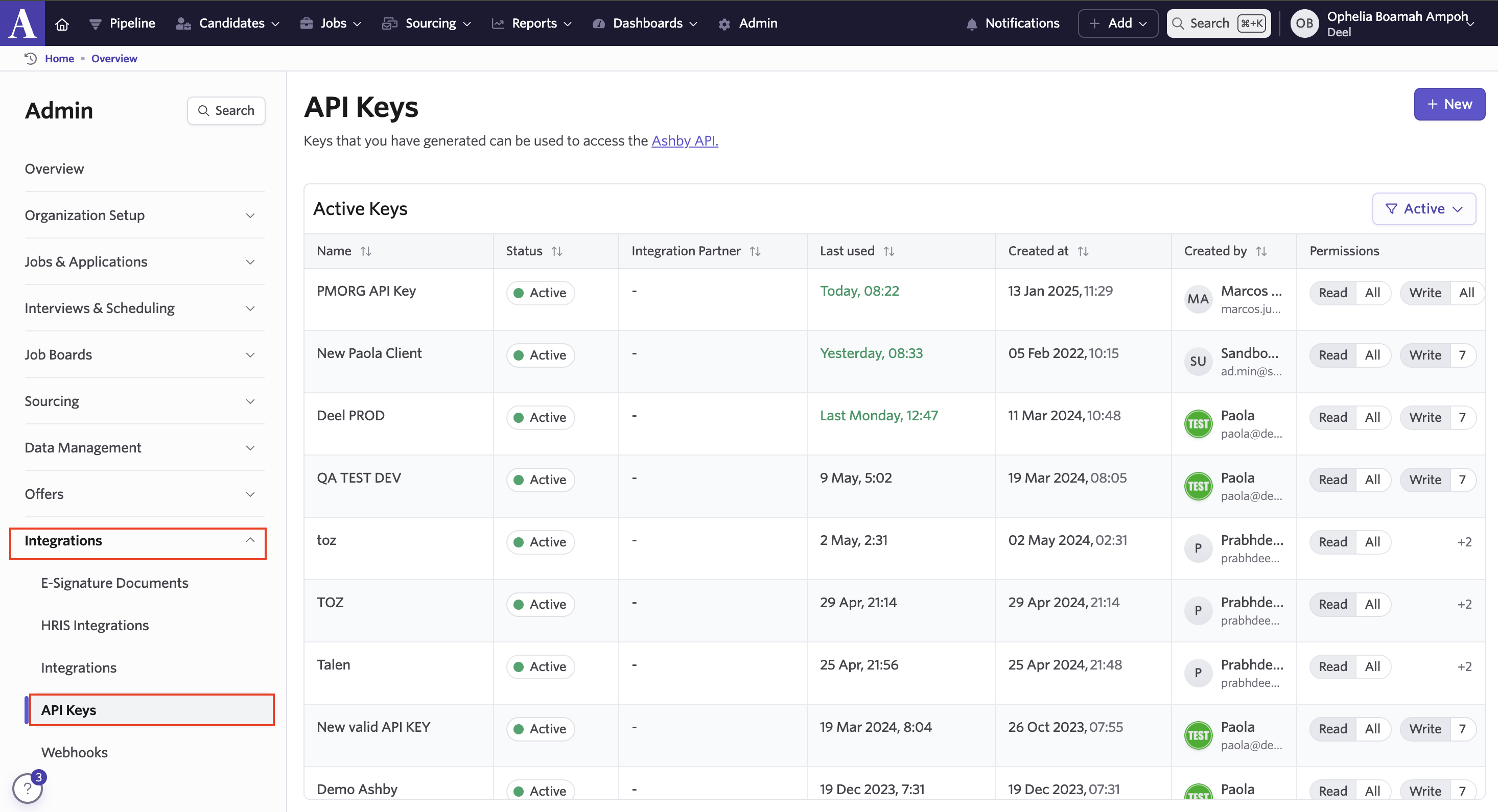Click the SU avatar for Sandbox user

click(x=1198, y=362)
